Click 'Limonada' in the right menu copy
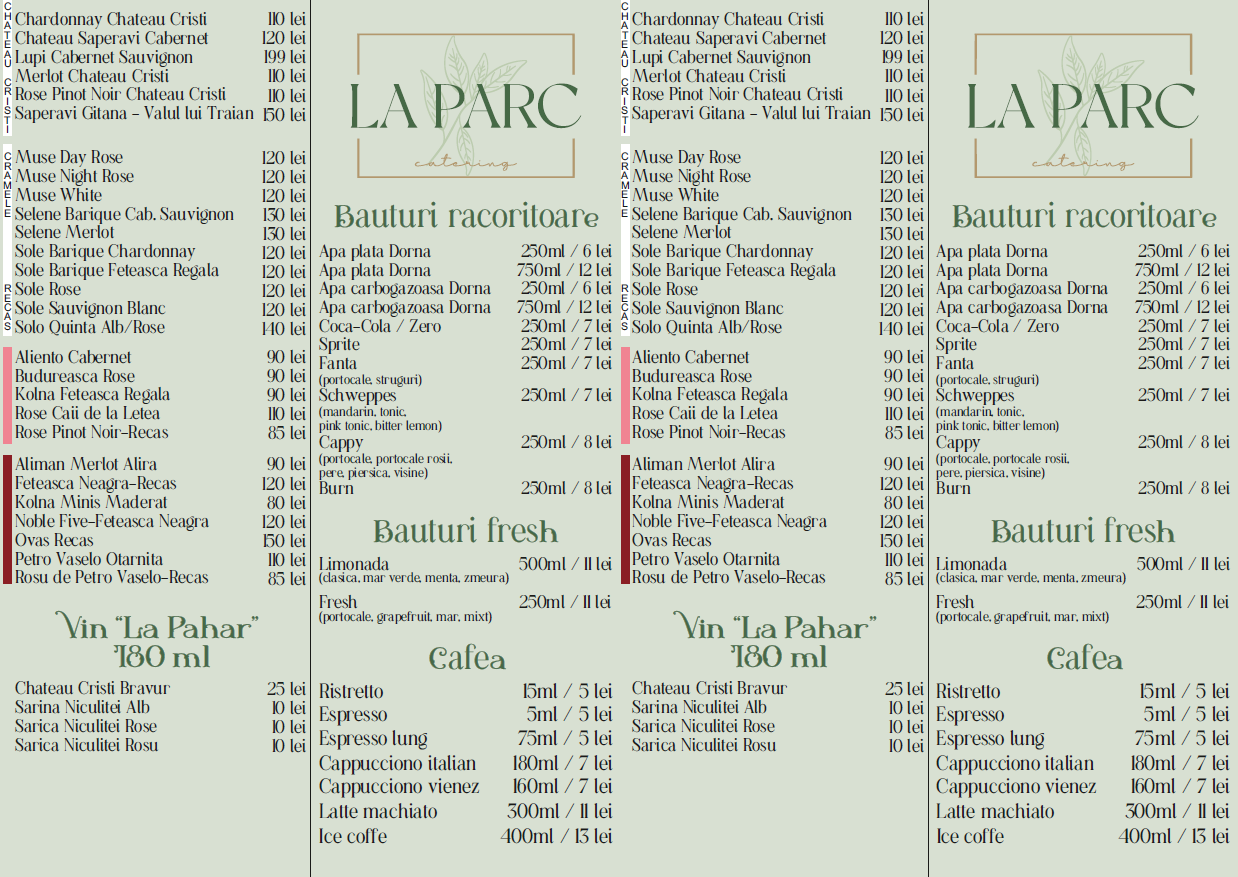1238x877 pixels. (x=971, y=564)
